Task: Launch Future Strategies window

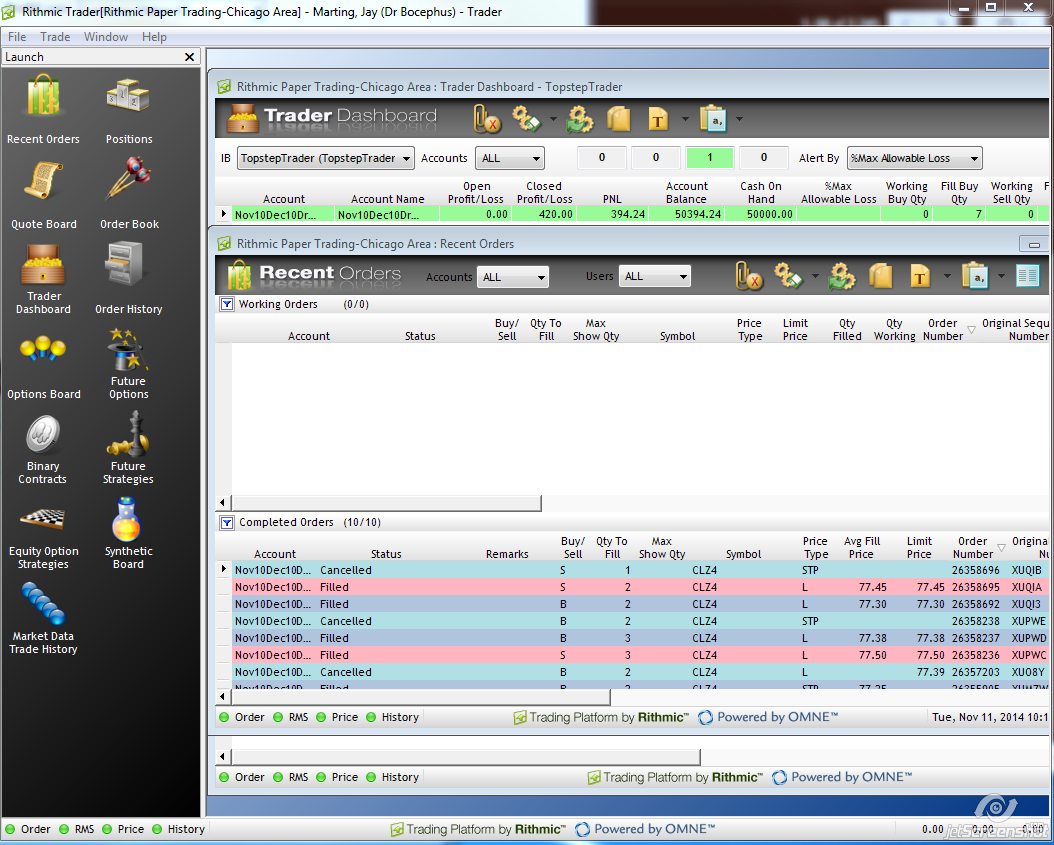Action: point(128,449)
